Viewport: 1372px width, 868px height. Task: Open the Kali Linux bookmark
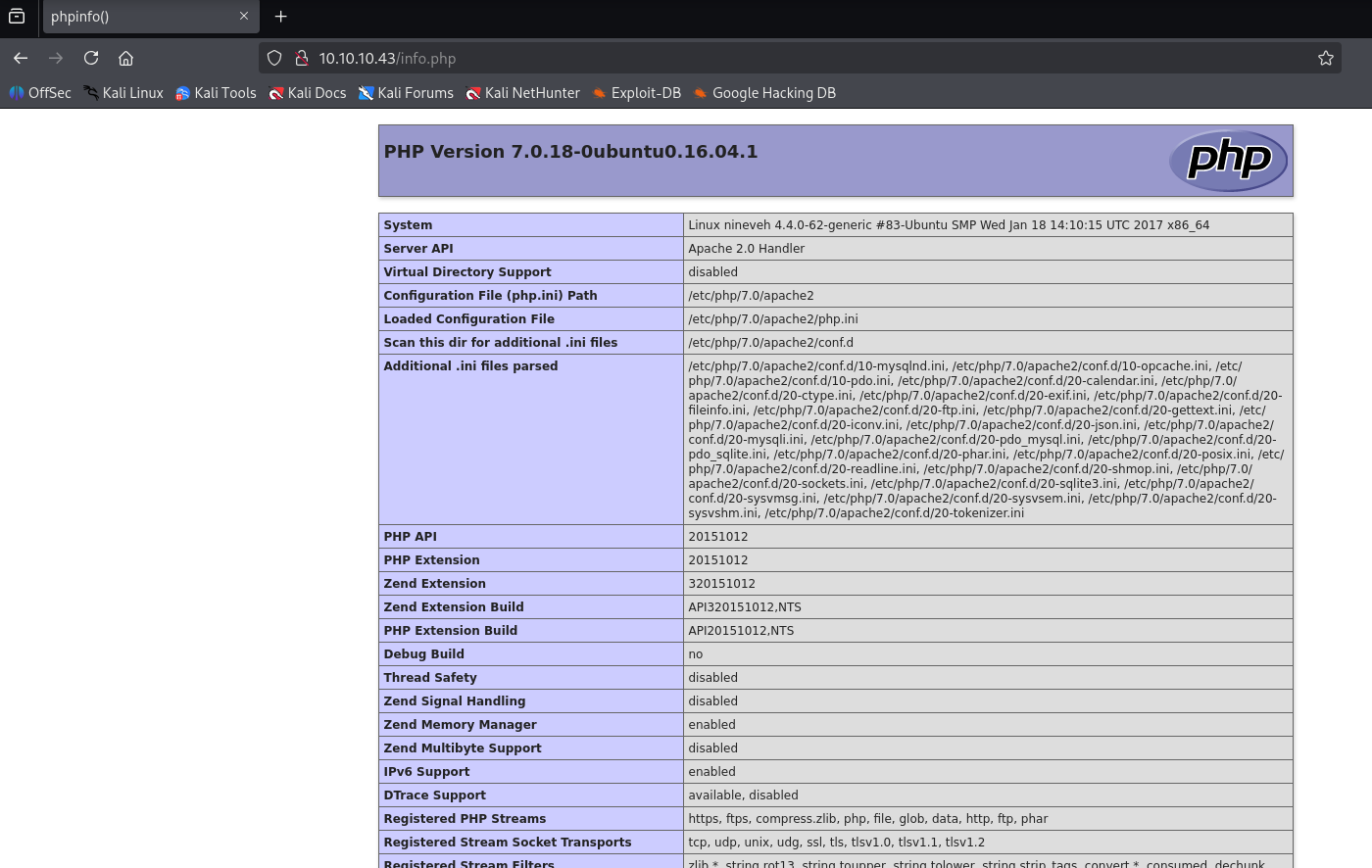(x=123, y=93)
